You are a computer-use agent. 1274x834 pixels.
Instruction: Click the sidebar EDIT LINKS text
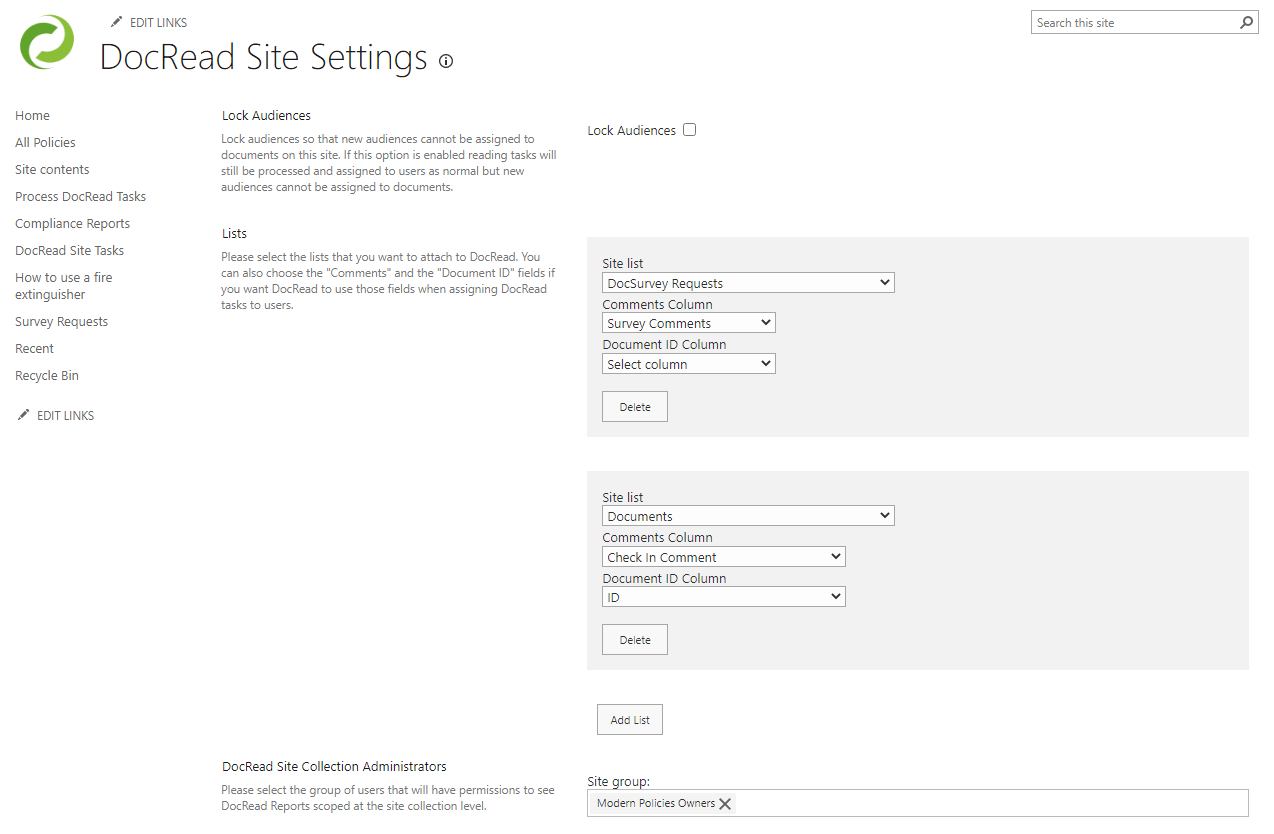65,415
